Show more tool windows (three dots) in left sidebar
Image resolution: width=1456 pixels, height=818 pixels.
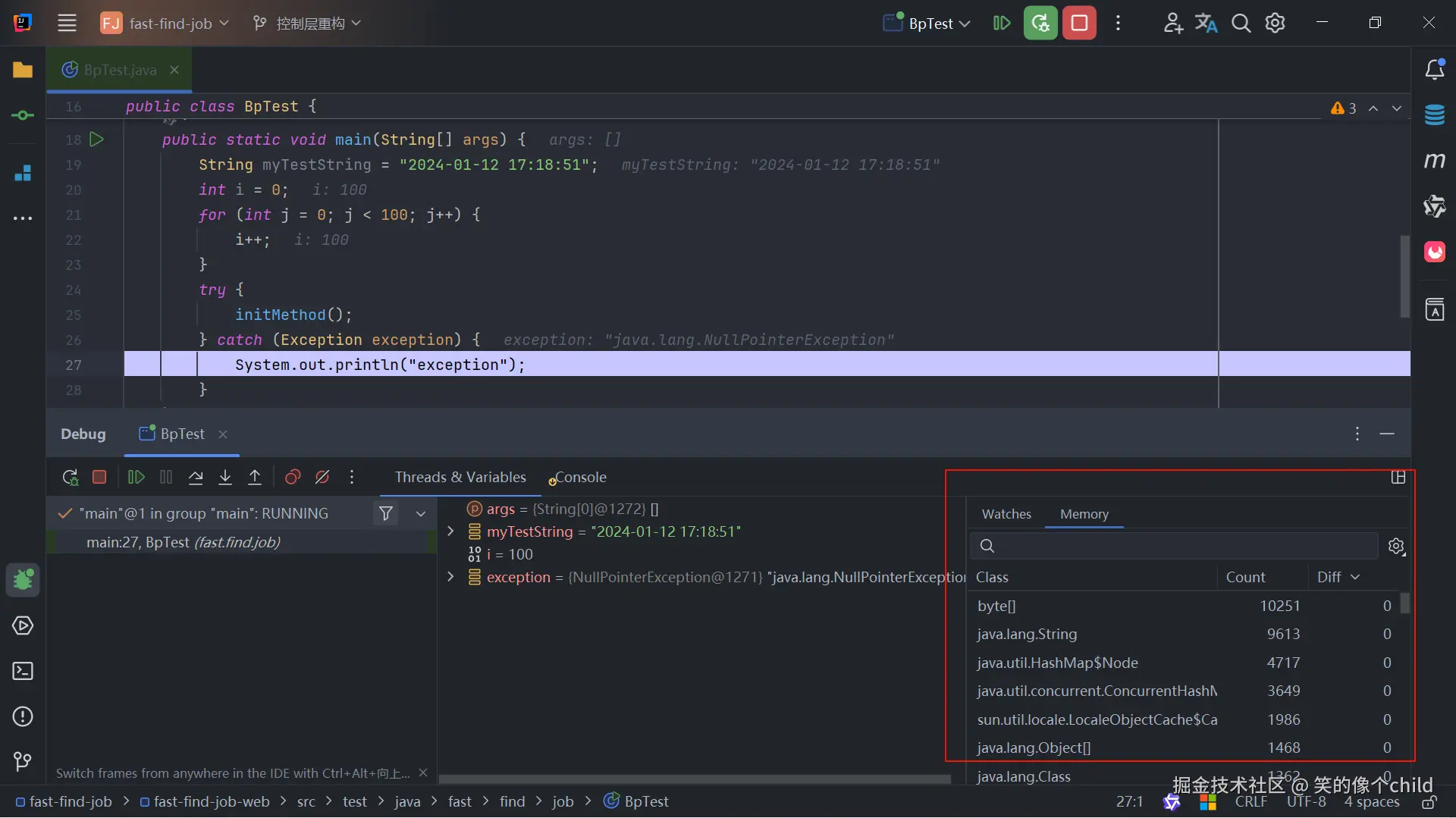click(x=23, y=218)
